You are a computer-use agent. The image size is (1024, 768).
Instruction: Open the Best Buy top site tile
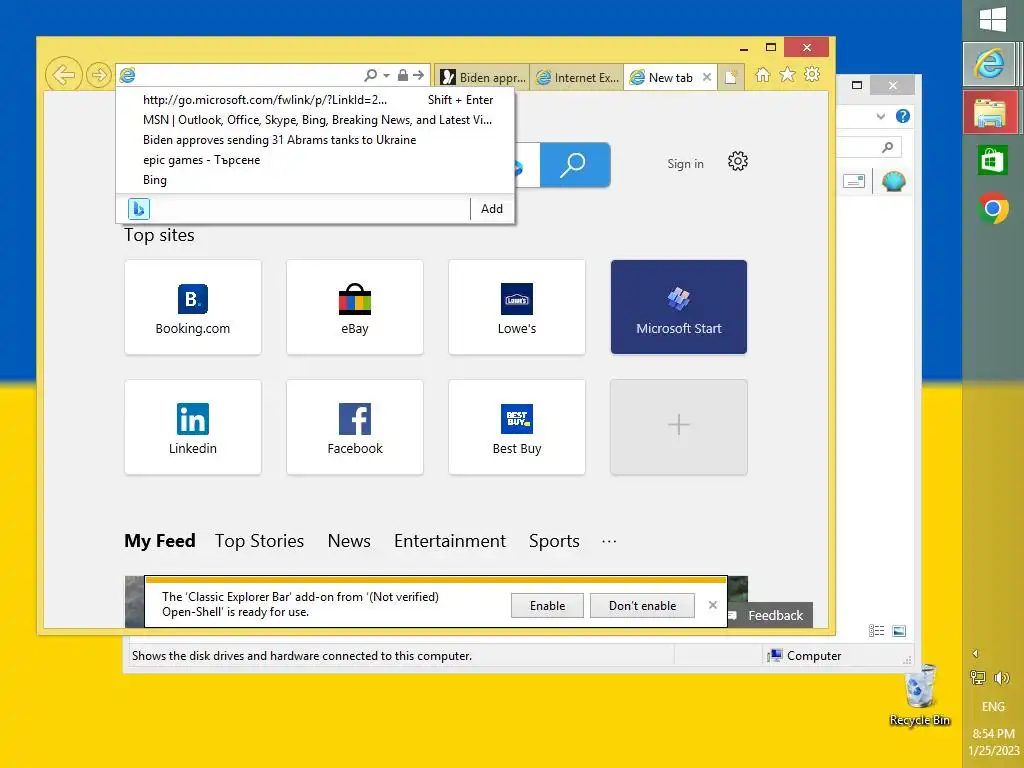[517, 427]
